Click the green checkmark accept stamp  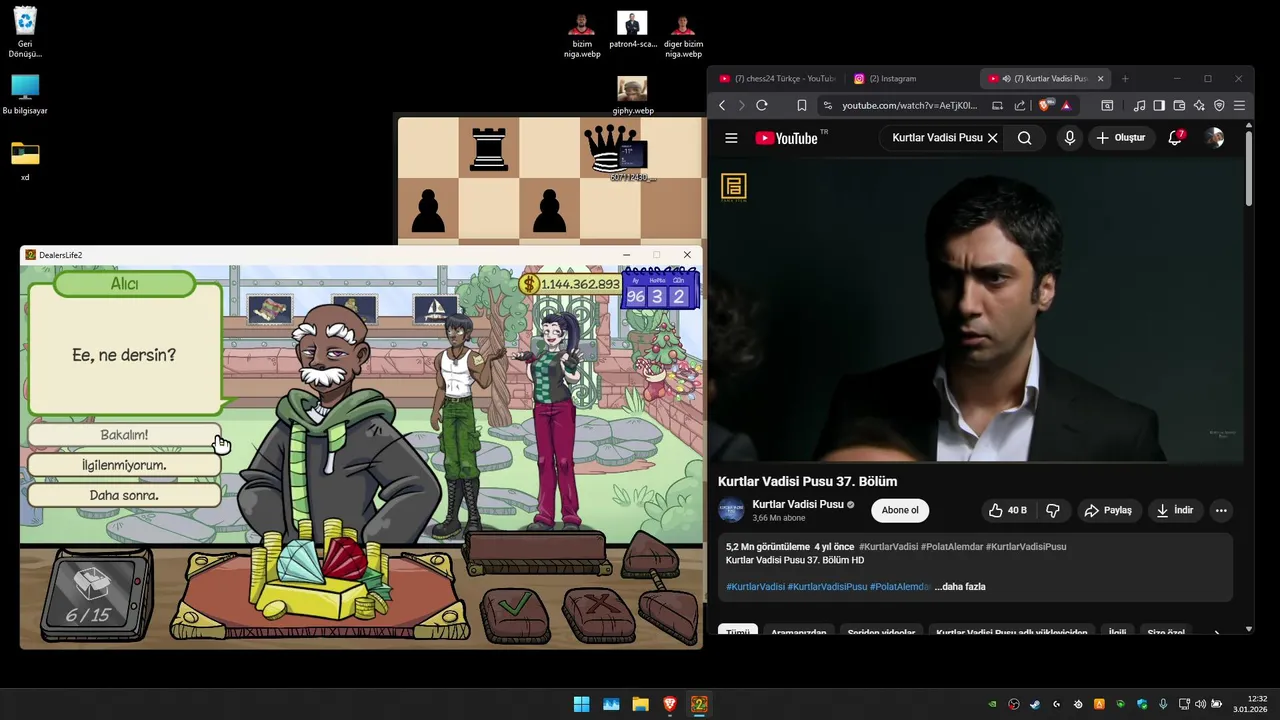coord(515,612)
